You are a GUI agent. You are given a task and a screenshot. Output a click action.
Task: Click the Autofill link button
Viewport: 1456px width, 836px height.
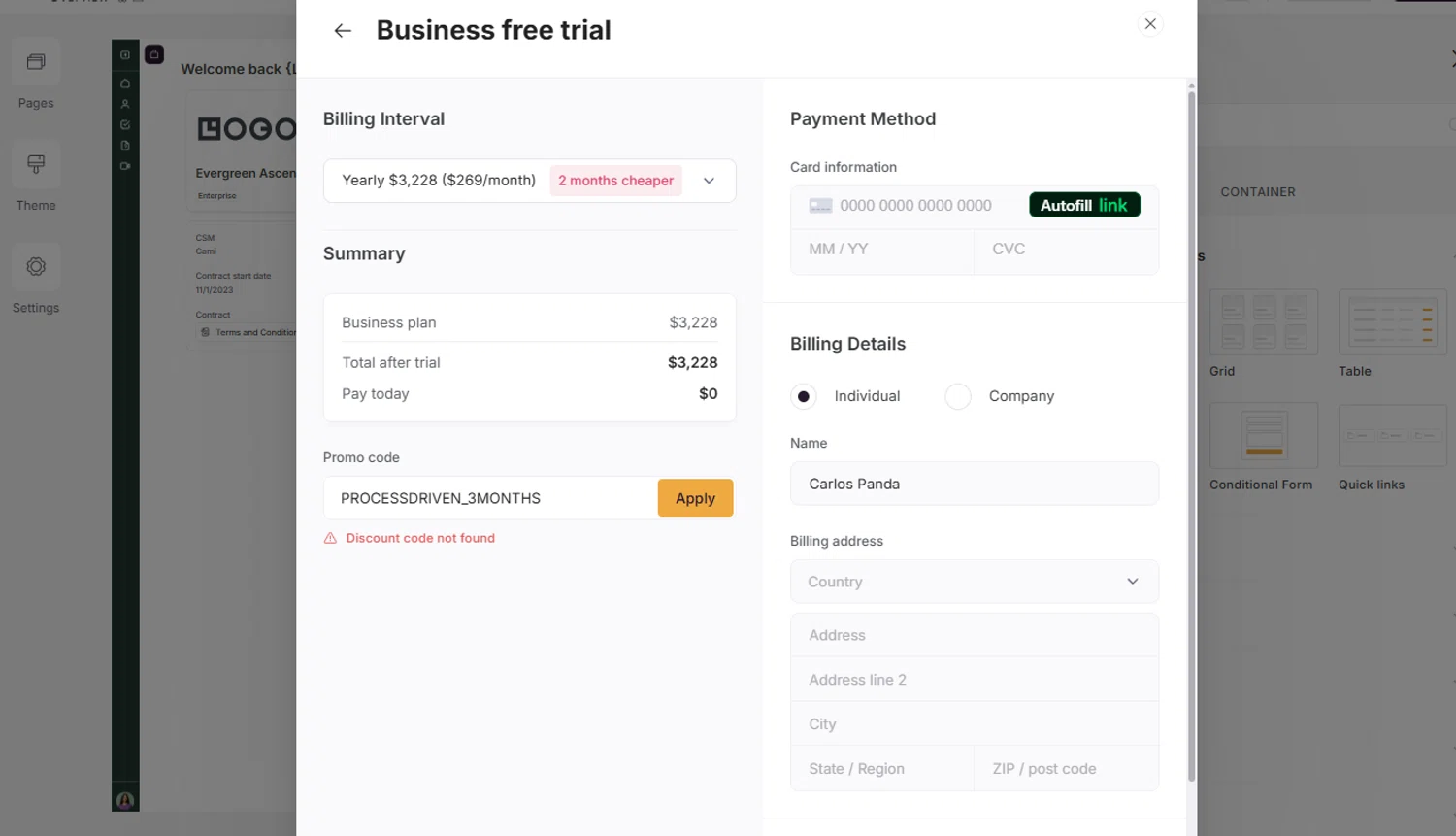point(1084,205)
